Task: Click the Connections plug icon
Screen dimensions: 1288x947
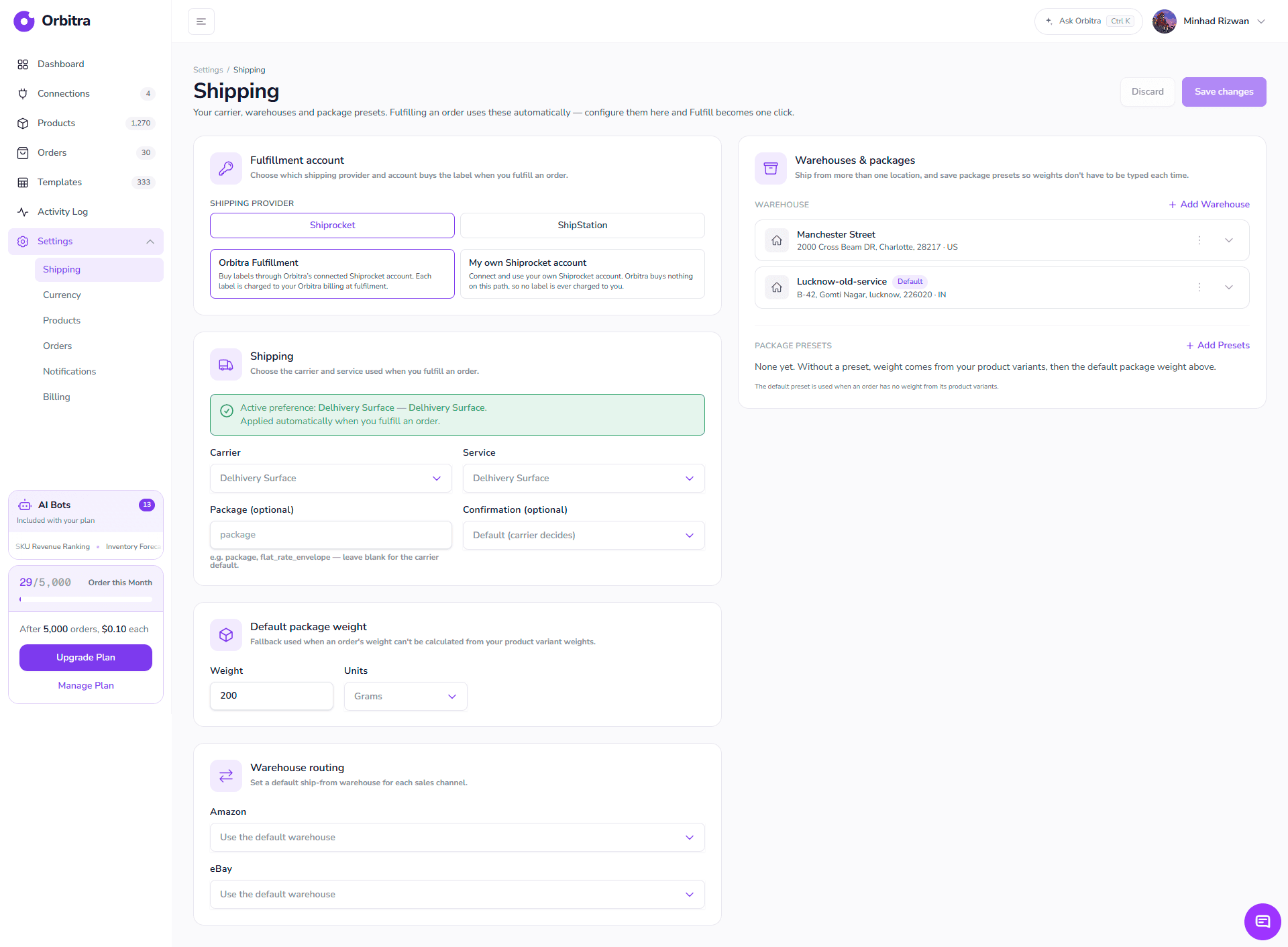Action: [23, 94]
